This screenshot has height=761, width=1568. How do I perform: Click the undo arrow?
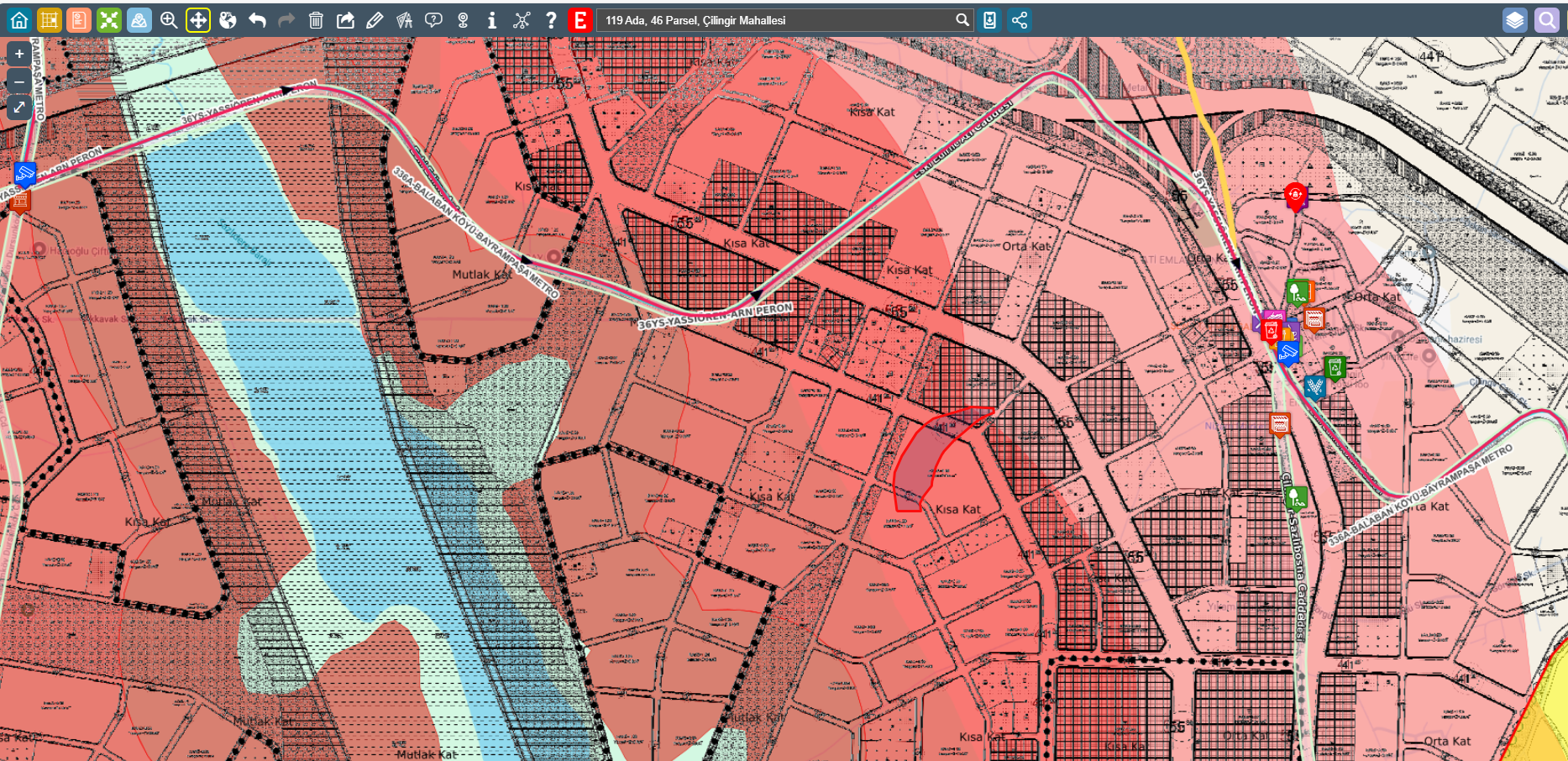[x=257, y=20]
